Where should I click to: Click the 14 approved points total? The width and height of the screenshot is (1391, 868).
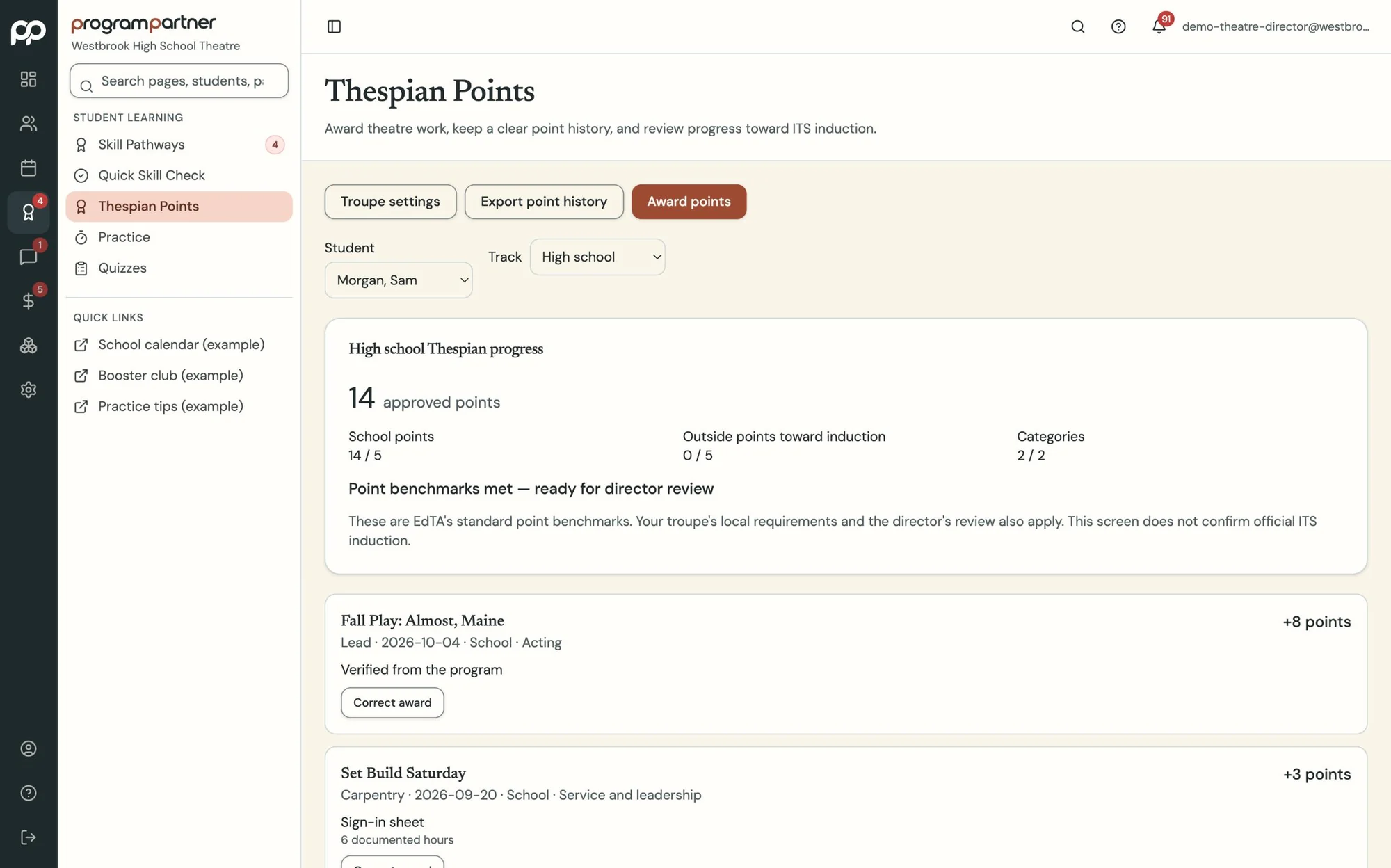(424, 399)
